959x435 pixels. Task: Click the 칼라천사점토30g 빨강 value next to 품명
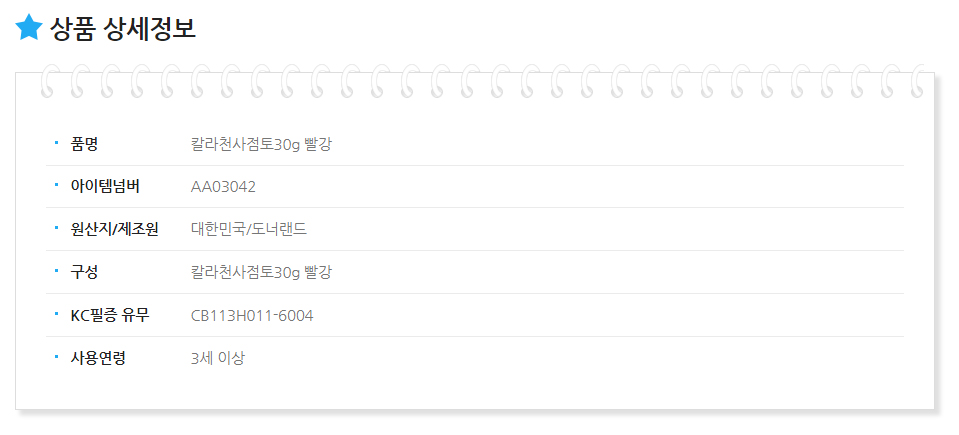coord(261,144)
